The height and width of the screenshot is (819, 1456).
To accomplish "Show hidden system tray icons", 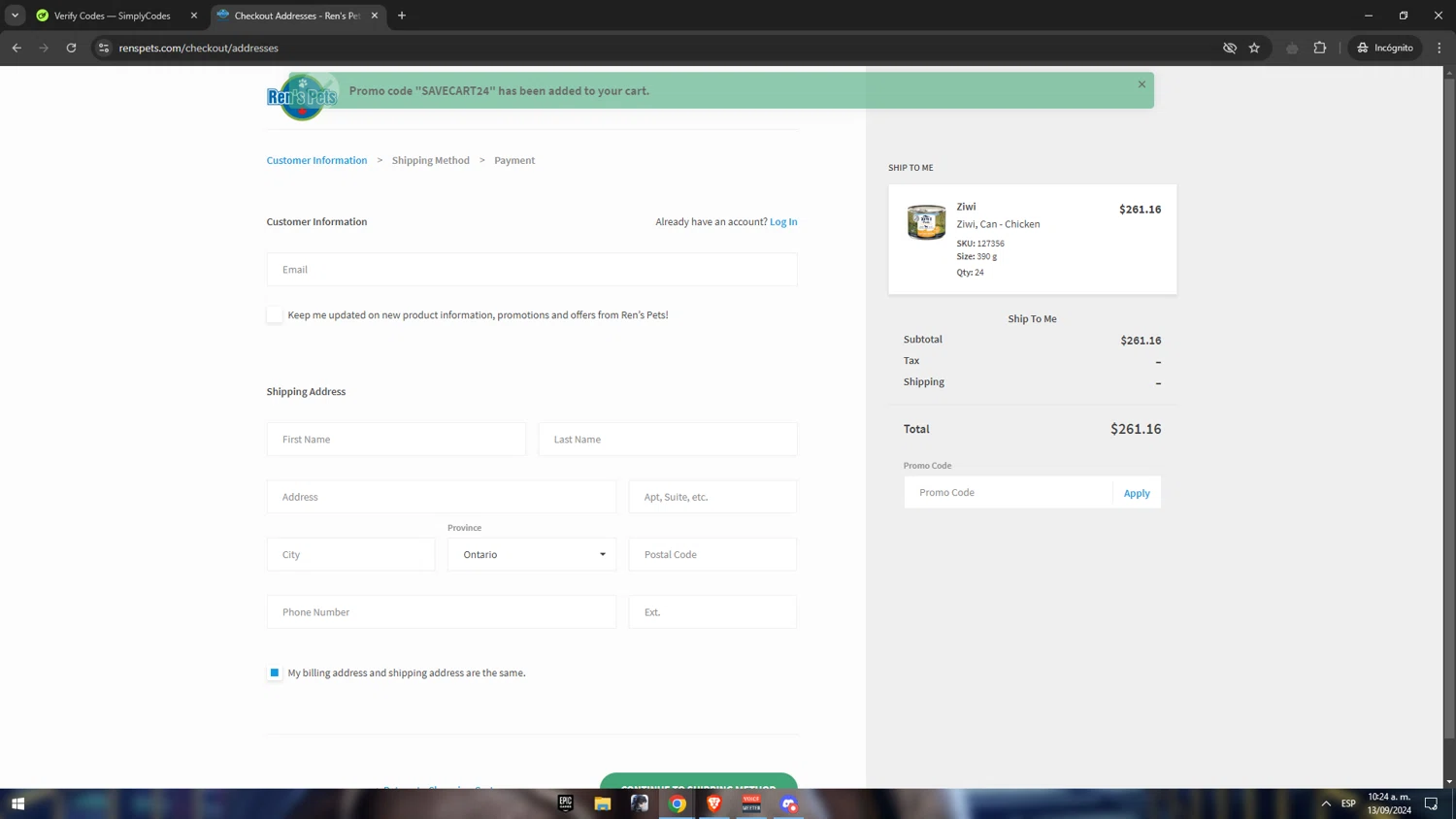I will tap(1326, 803).
